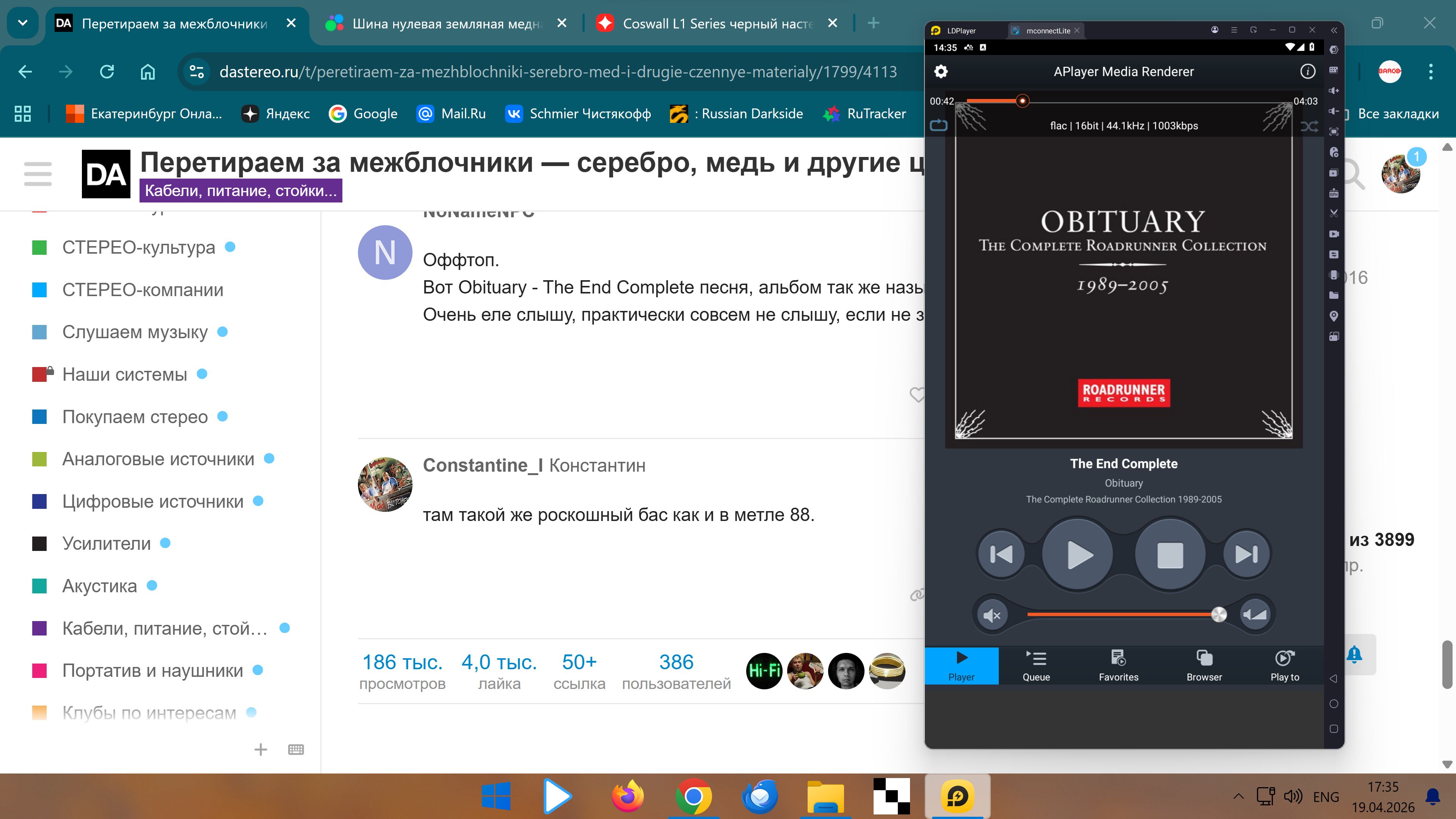
Task: Click the Кабели, питание, стойки category badge
Action: [241, 191]
